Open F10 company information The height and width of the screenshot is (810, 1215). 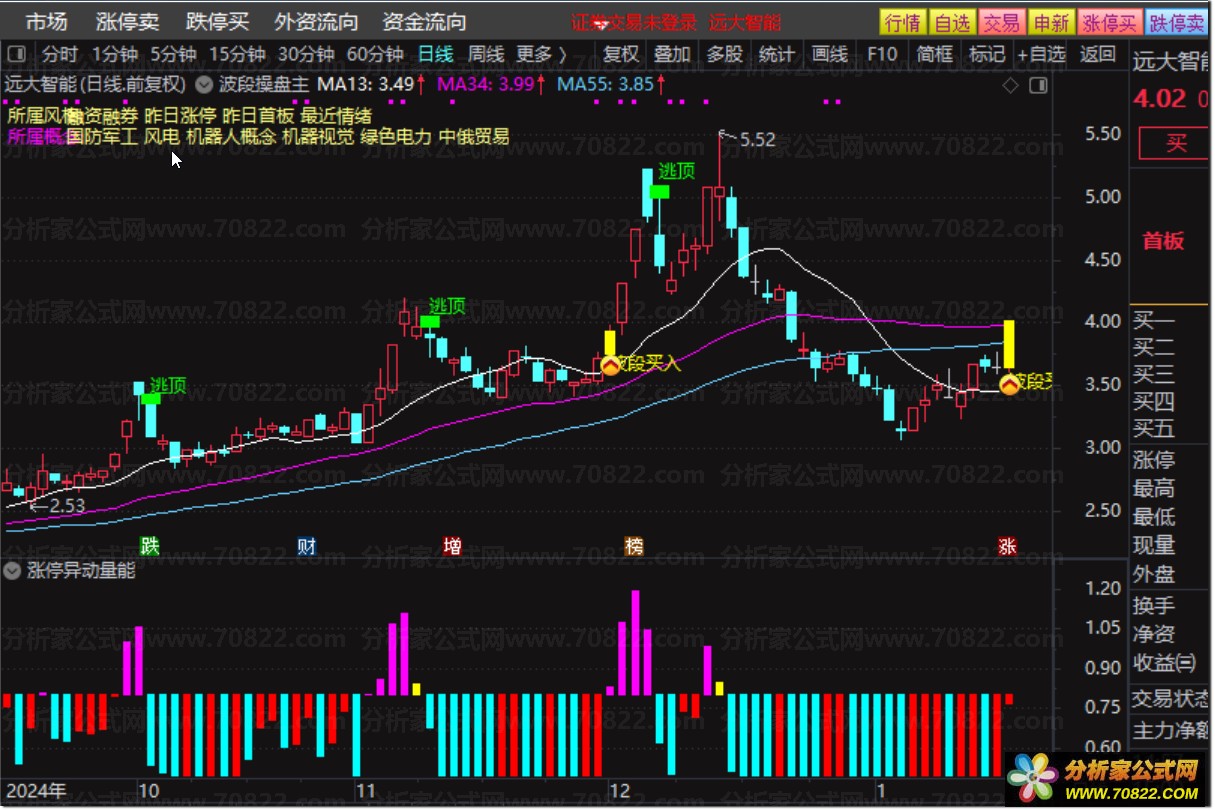[x=882, y=54]
